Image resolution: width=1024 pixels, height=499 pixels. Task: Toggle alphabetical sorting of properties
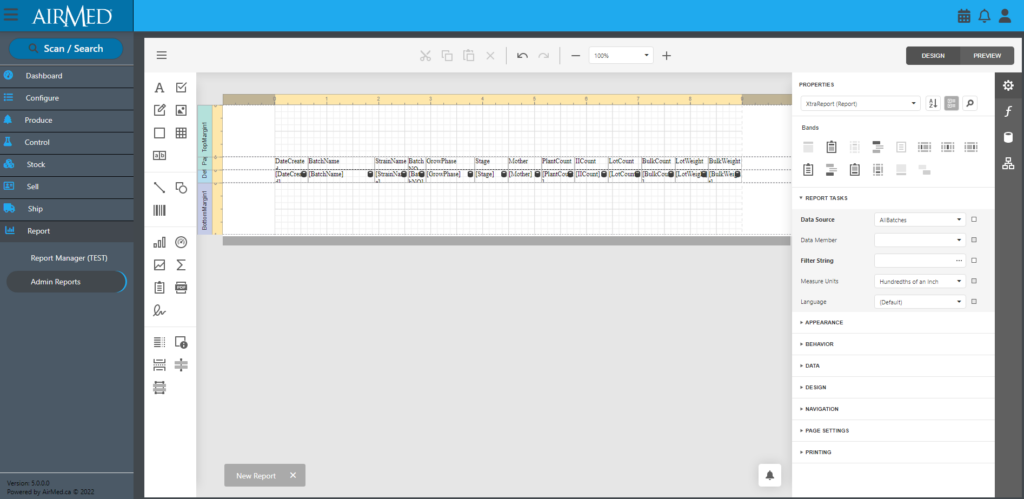(x=933, y=103)
